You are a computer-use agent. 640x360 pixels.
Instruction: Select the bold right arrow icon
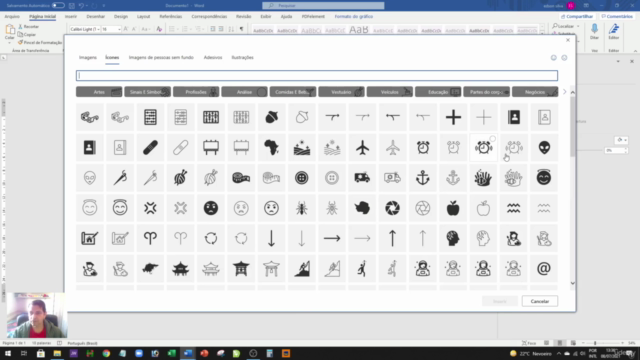coord(332,238)
